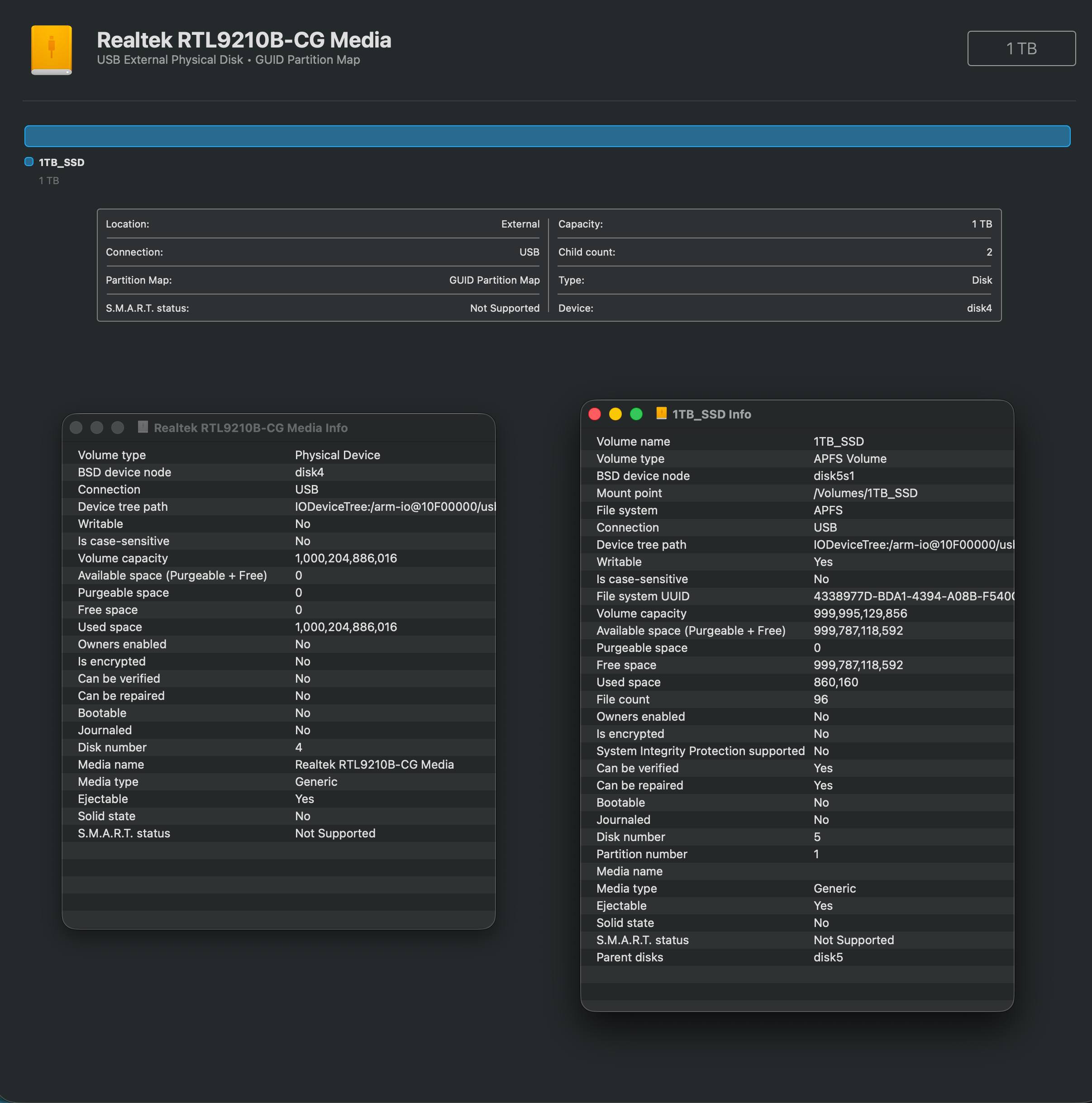Click the "/Volumes/1TB_SSD" mount point
Viewport: 1092px width, 1103px height.
pyautogui.click(x=865, y=493)
